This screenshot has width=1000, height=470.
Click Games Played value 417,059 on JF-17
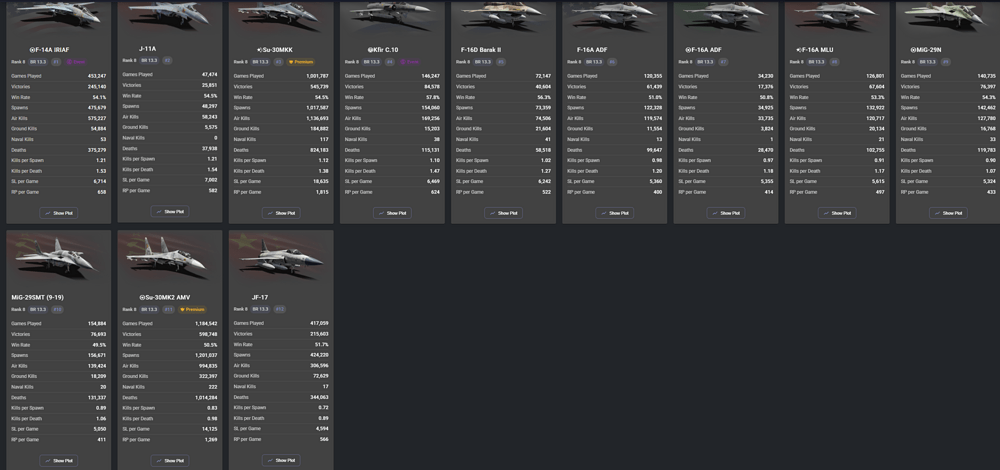pos(319,323)
